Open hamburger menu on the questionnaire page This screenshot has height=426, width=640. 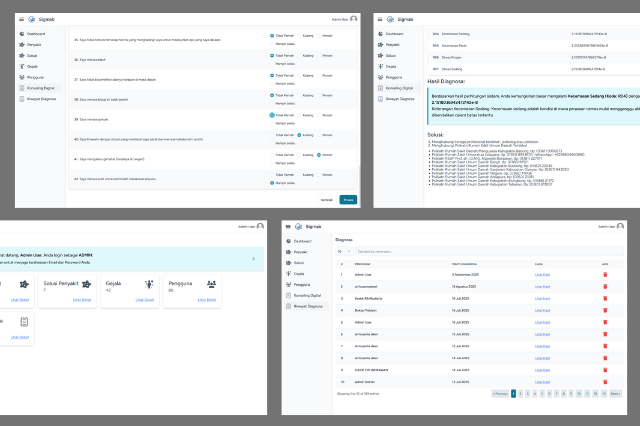[x=20, y=18]
